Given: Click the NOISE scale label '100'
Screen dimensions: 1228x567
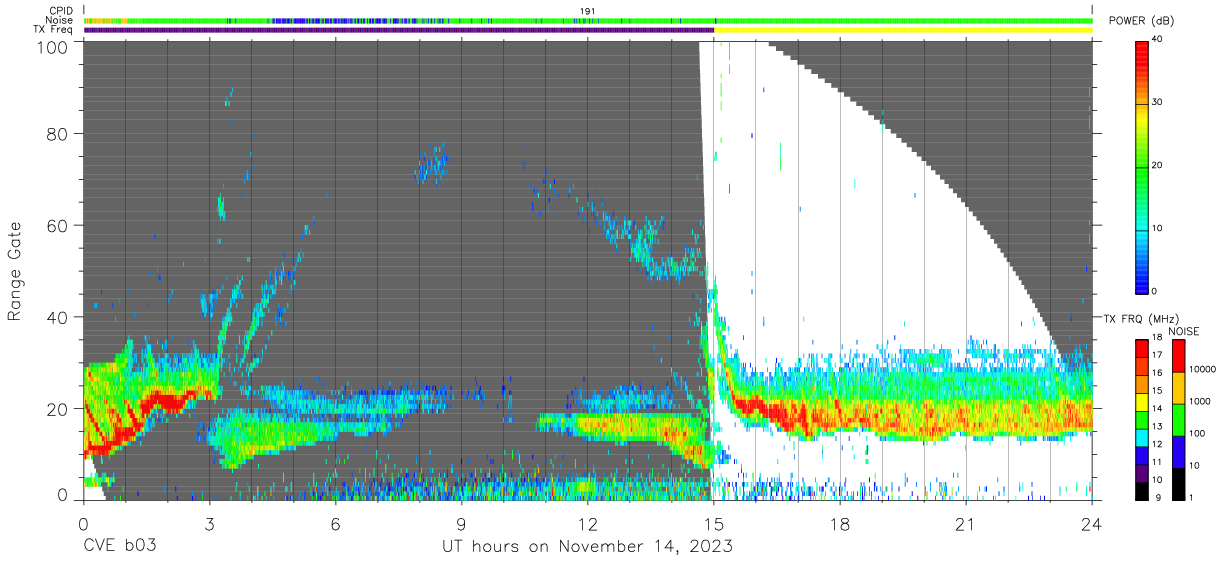Looking at the screenshot, I should click(x=1196, y=433).
